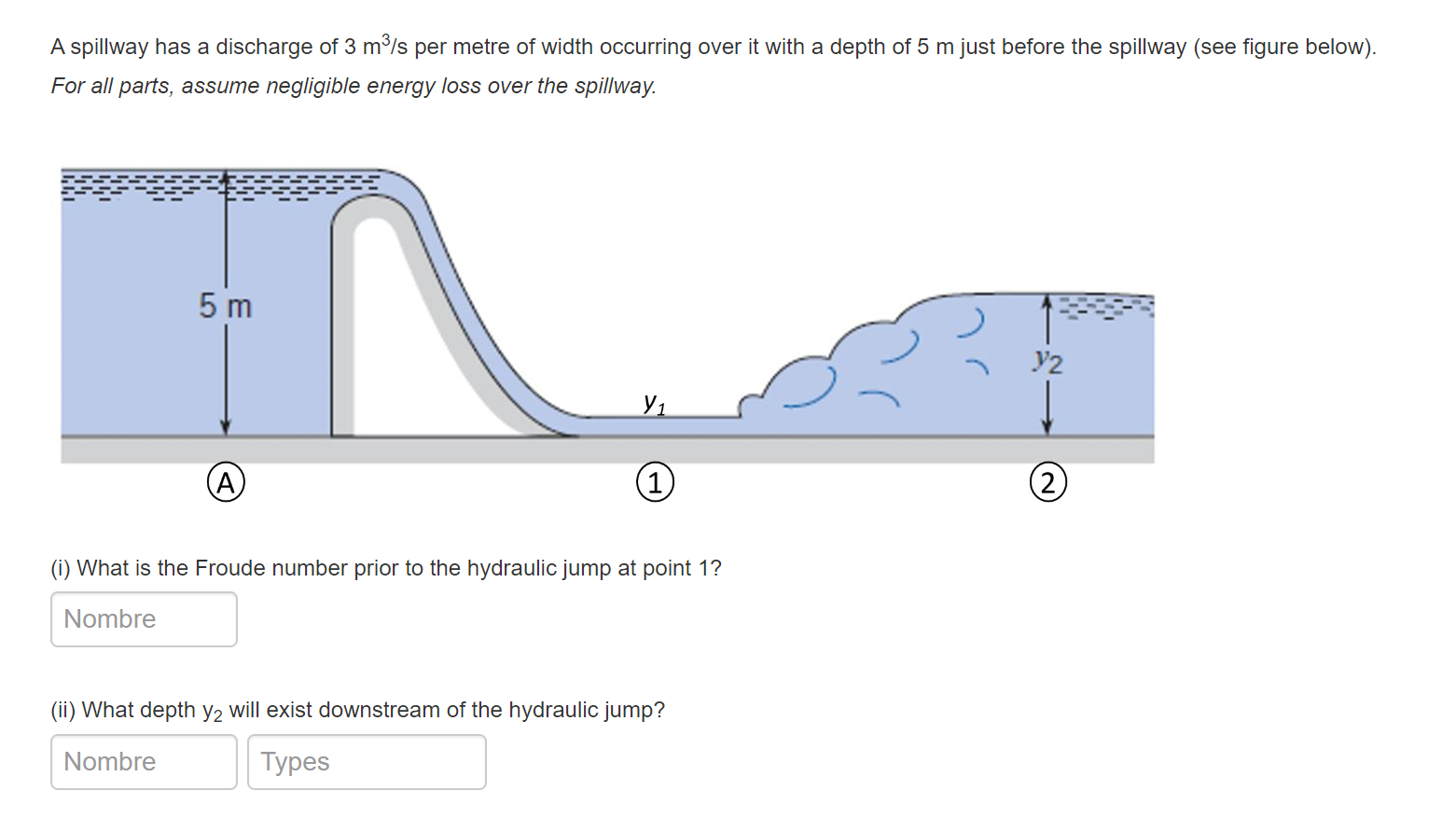1456x832 pixels.
Task: Select the circled label A on the figure
Action: [225, 482]
